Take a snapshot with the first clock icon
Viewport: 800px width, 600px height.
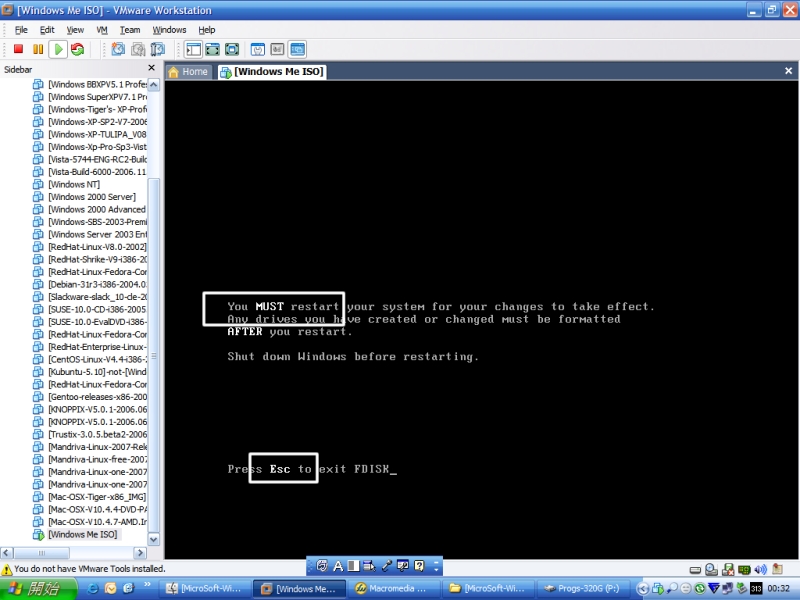coord(118,49)
